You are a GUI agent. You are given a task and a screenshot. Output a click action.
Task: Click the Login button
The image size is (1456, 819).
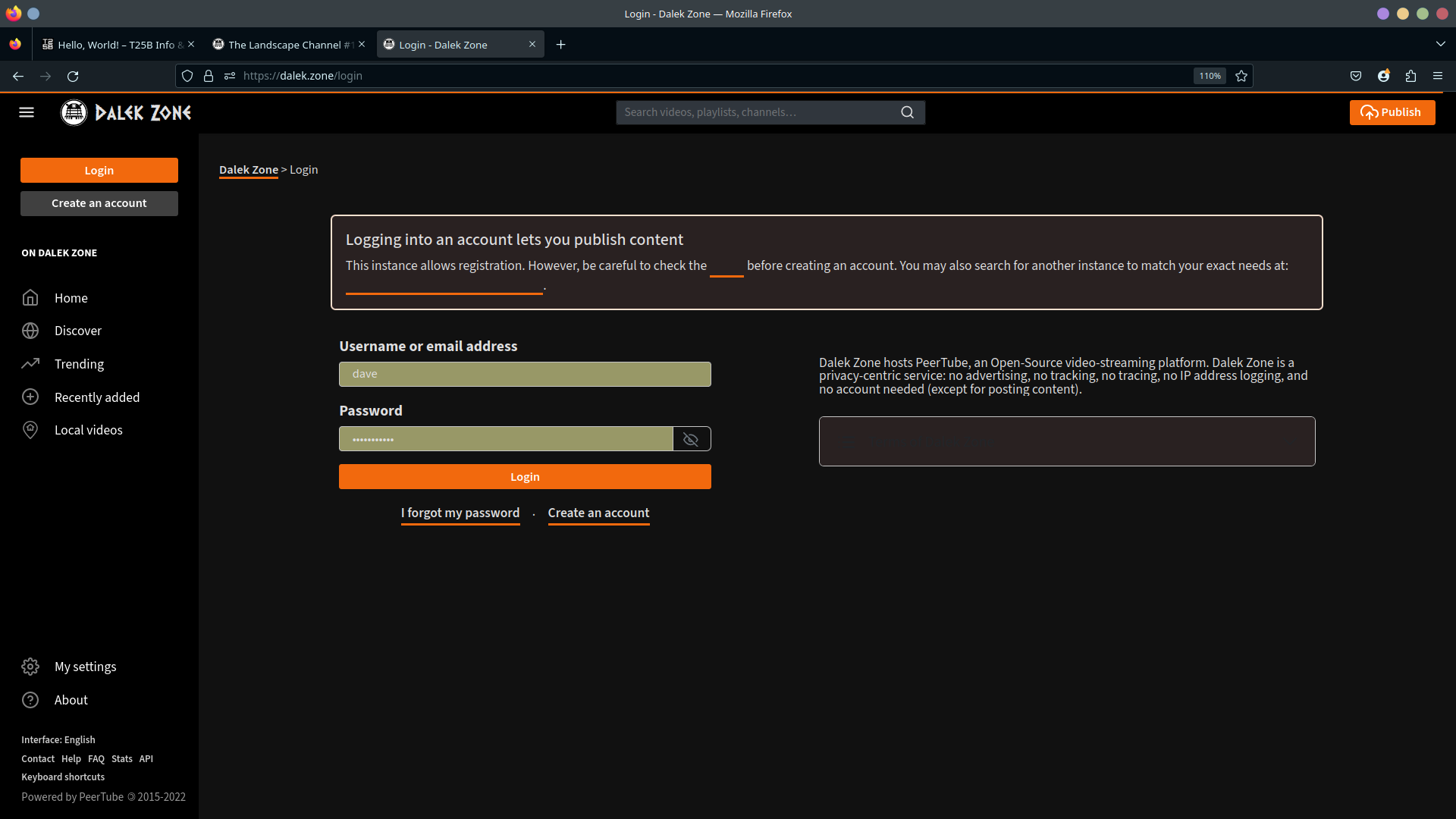525,476
